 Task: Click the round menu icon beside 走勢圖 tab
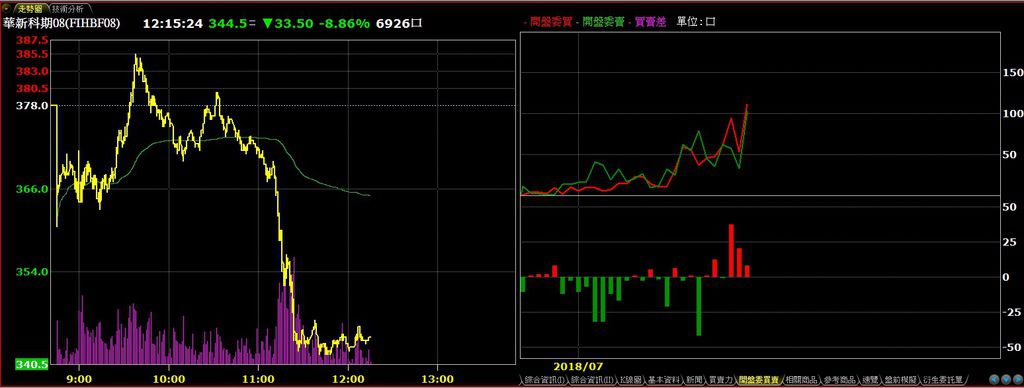click(8, 8)
